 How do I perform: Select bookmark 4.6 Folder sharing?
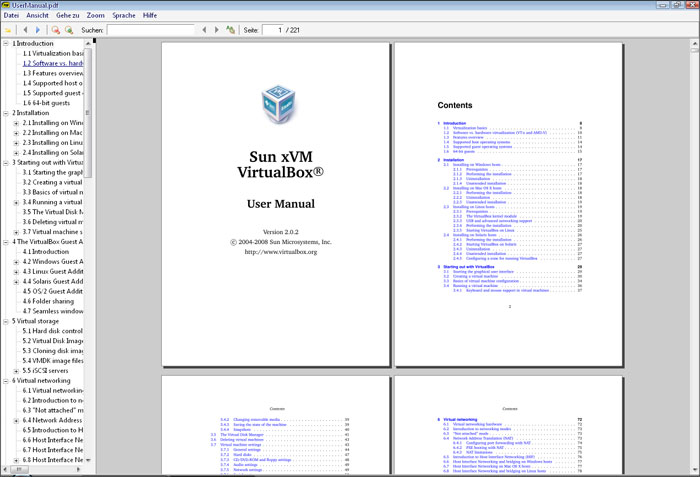coord(53,301)
